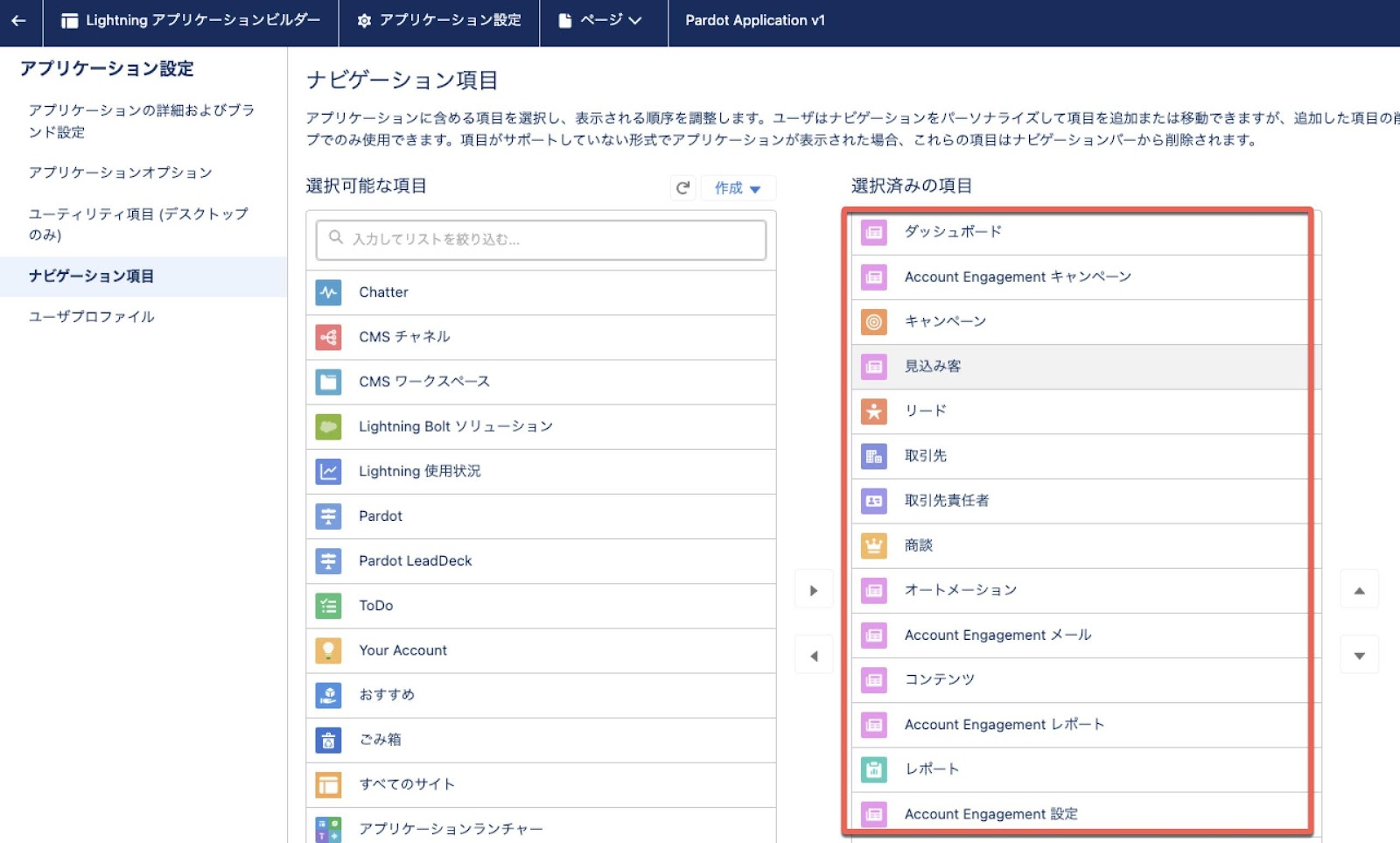The image size is (1400, 843).
Task: Click the アプリケーションランチャー icon
Action: pyautogui.click(x=328, y=829)
